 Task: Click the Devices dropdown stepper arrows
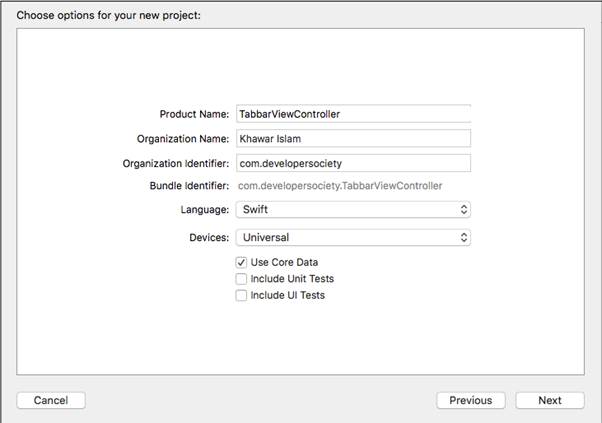(x=463, y=238)
